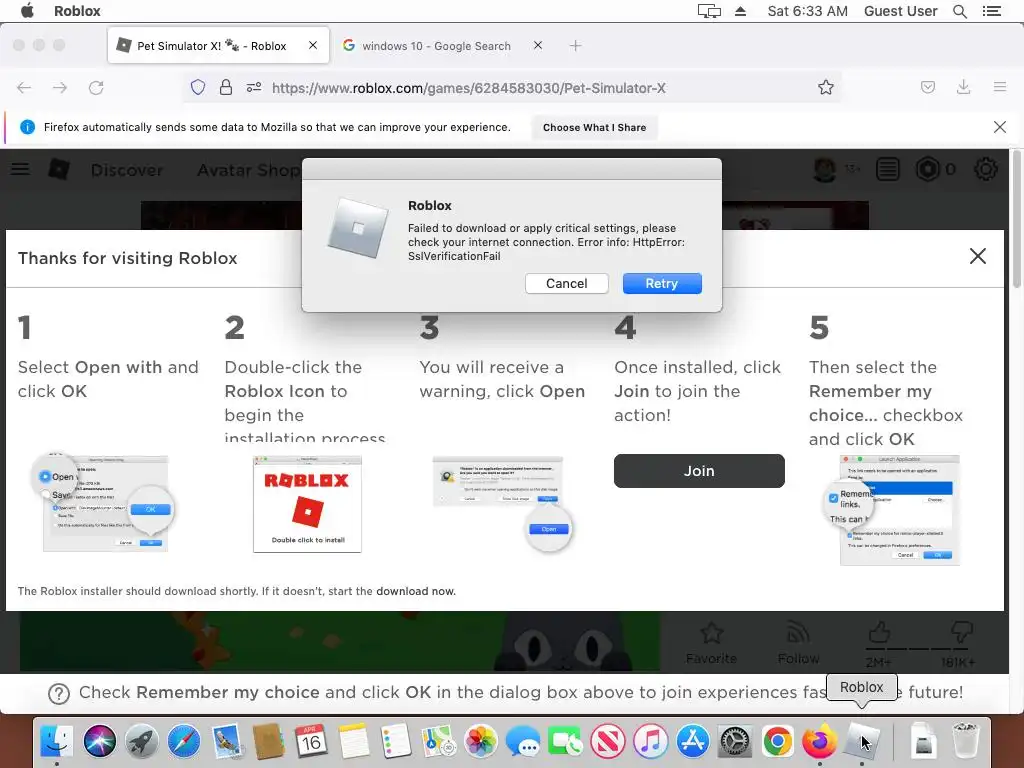
Task: Click the Roblox logo on site header
Action: pyautogui.click(x=59, y=169)
